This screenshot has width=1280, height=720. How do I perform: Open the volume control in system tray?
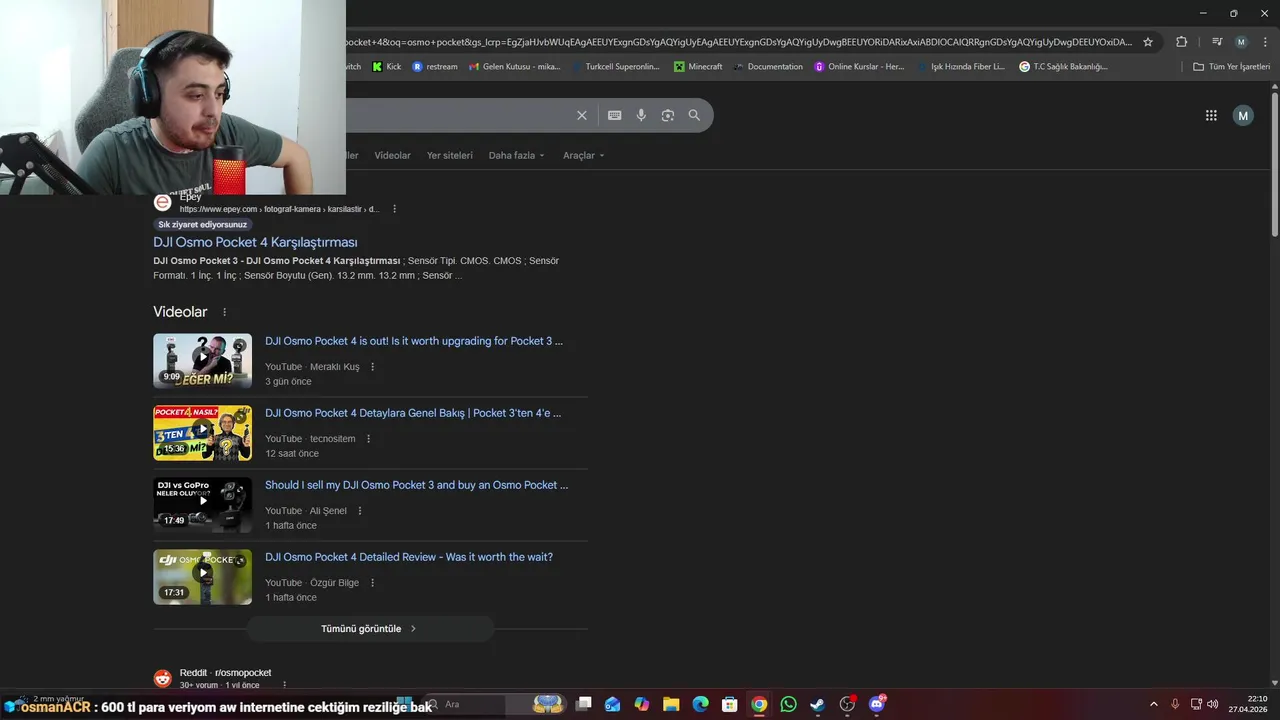click(x=1213, y=704)
